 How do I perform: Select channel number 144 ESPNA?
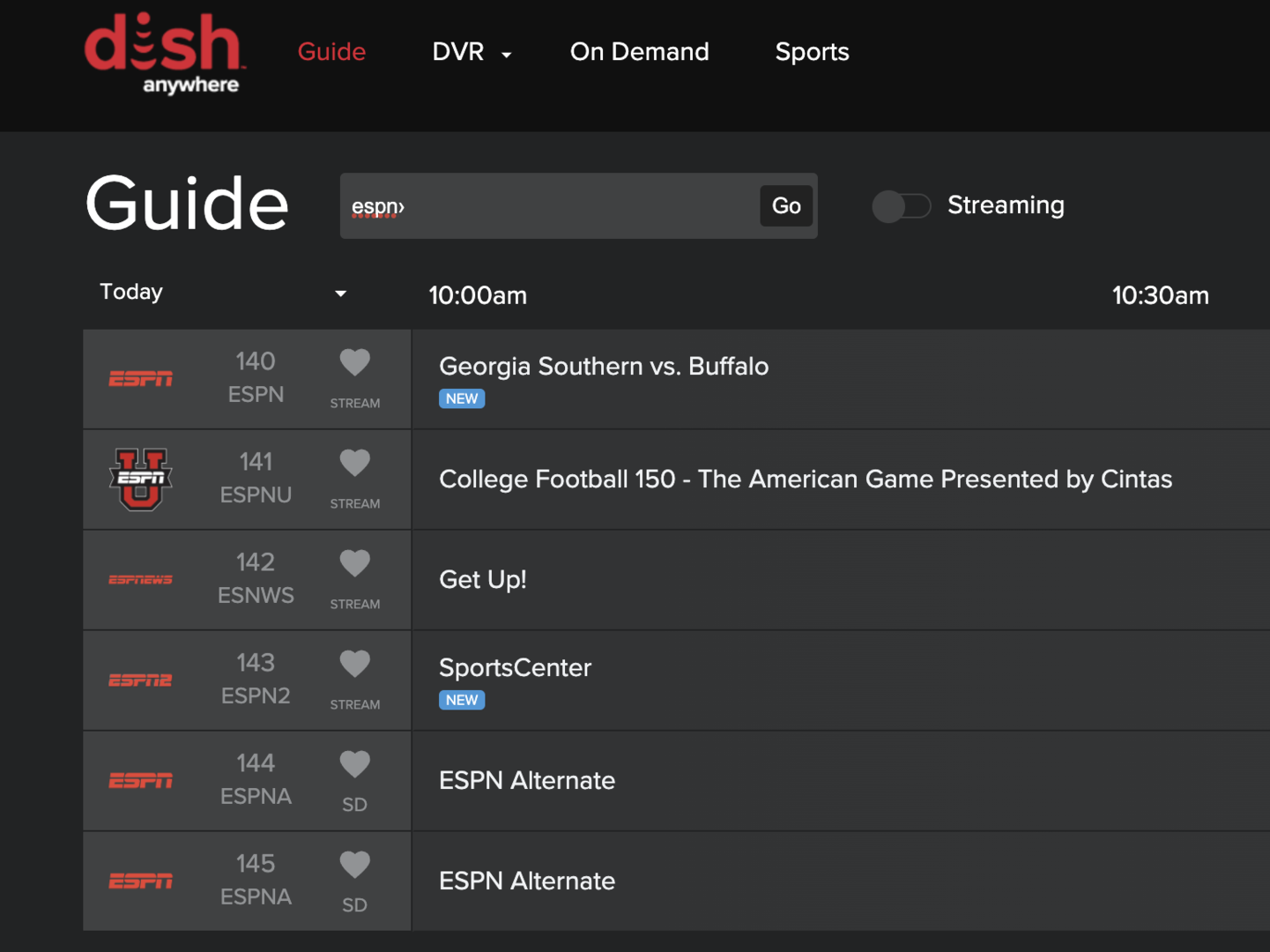click(x=256, y=780)
